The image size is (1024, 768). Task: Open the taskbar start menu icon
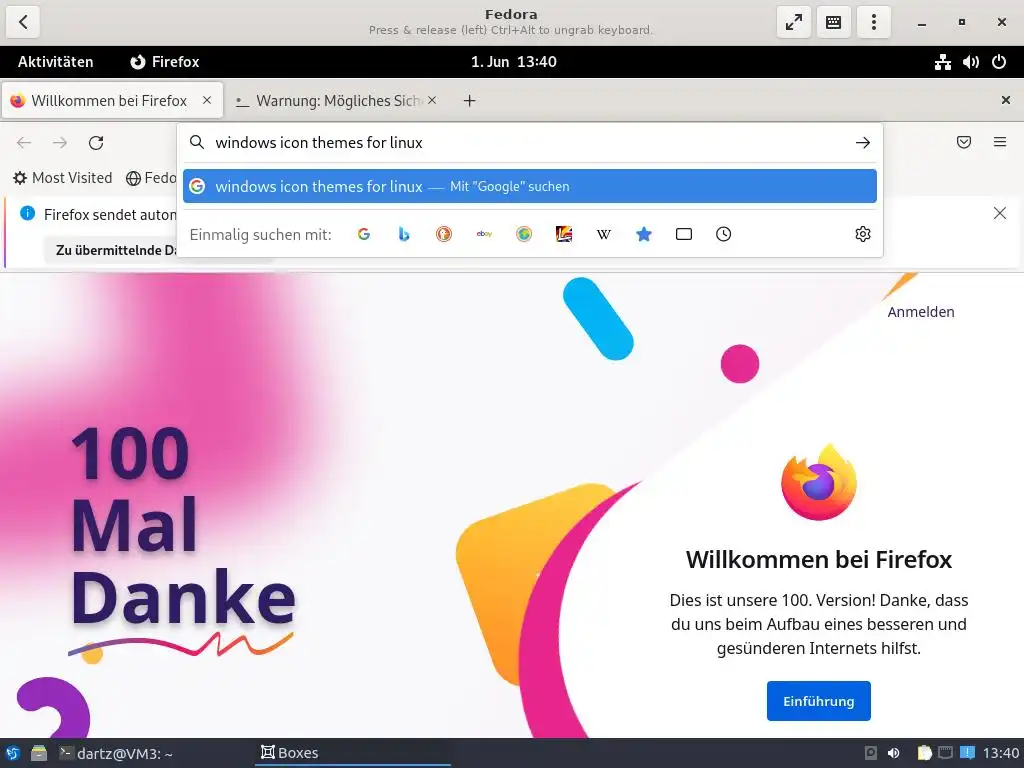click(x=12, y=753)
